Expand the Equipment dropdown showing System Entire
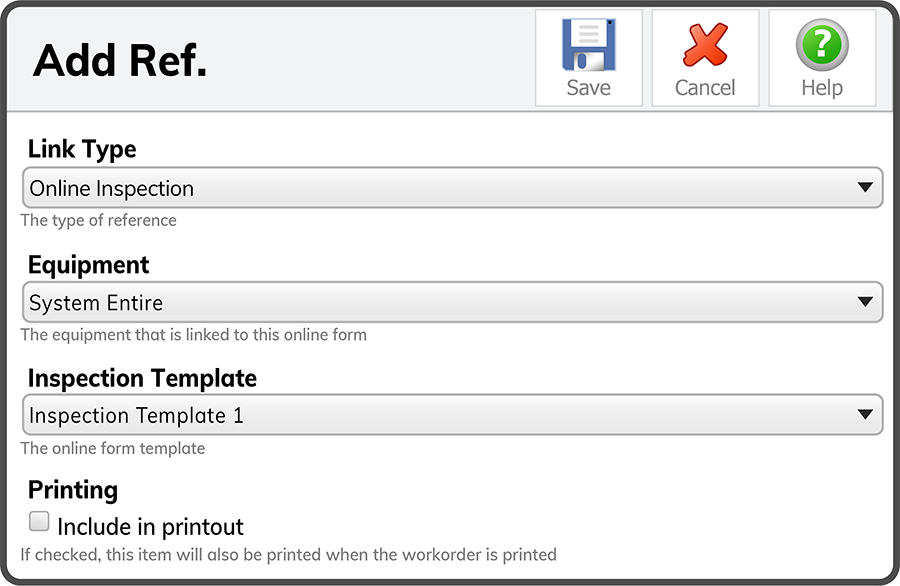This screenshot has height=586, width=900. (x=452, y=302)
